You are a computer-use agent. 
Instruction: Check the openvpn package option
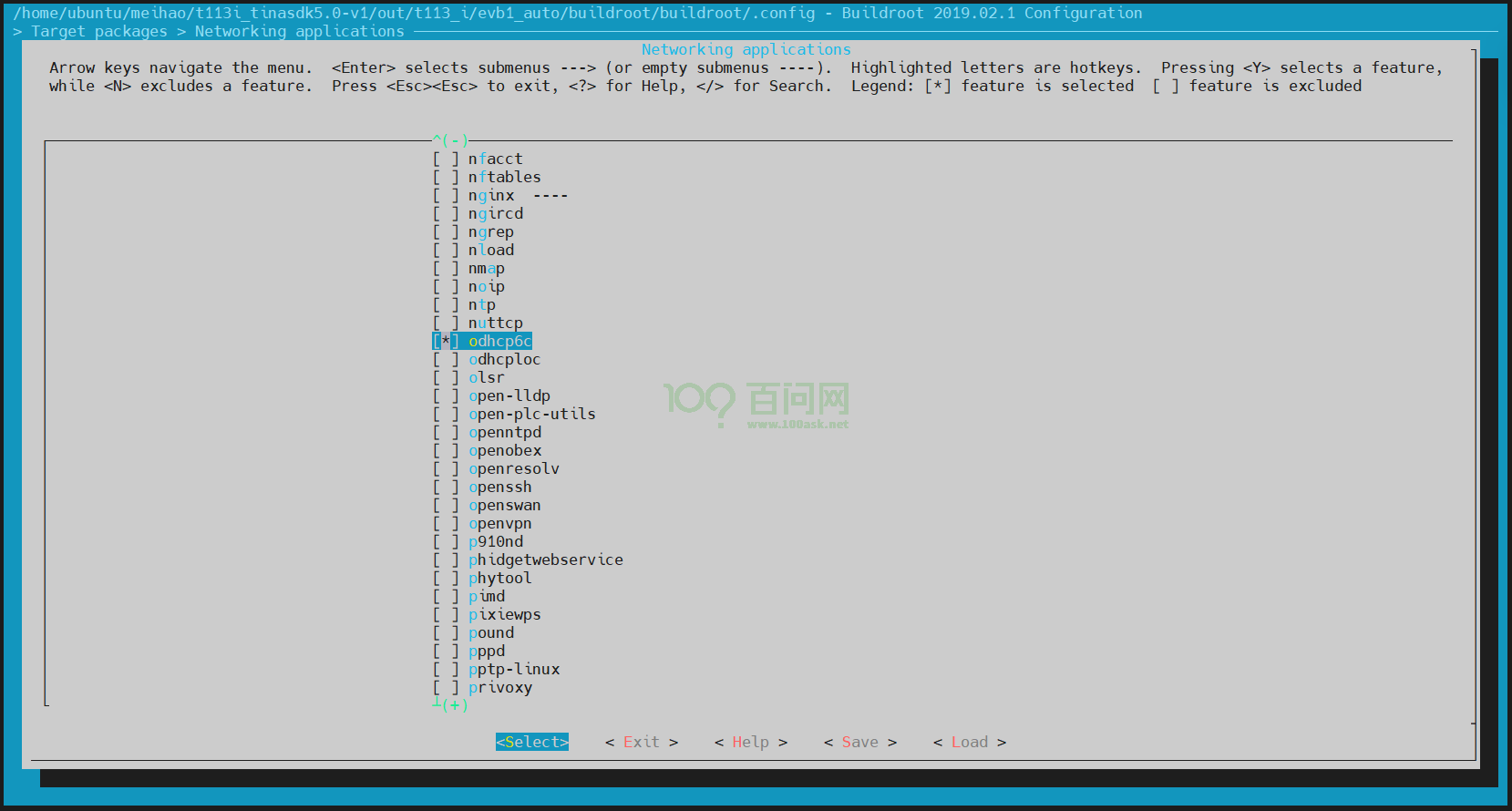446,523
